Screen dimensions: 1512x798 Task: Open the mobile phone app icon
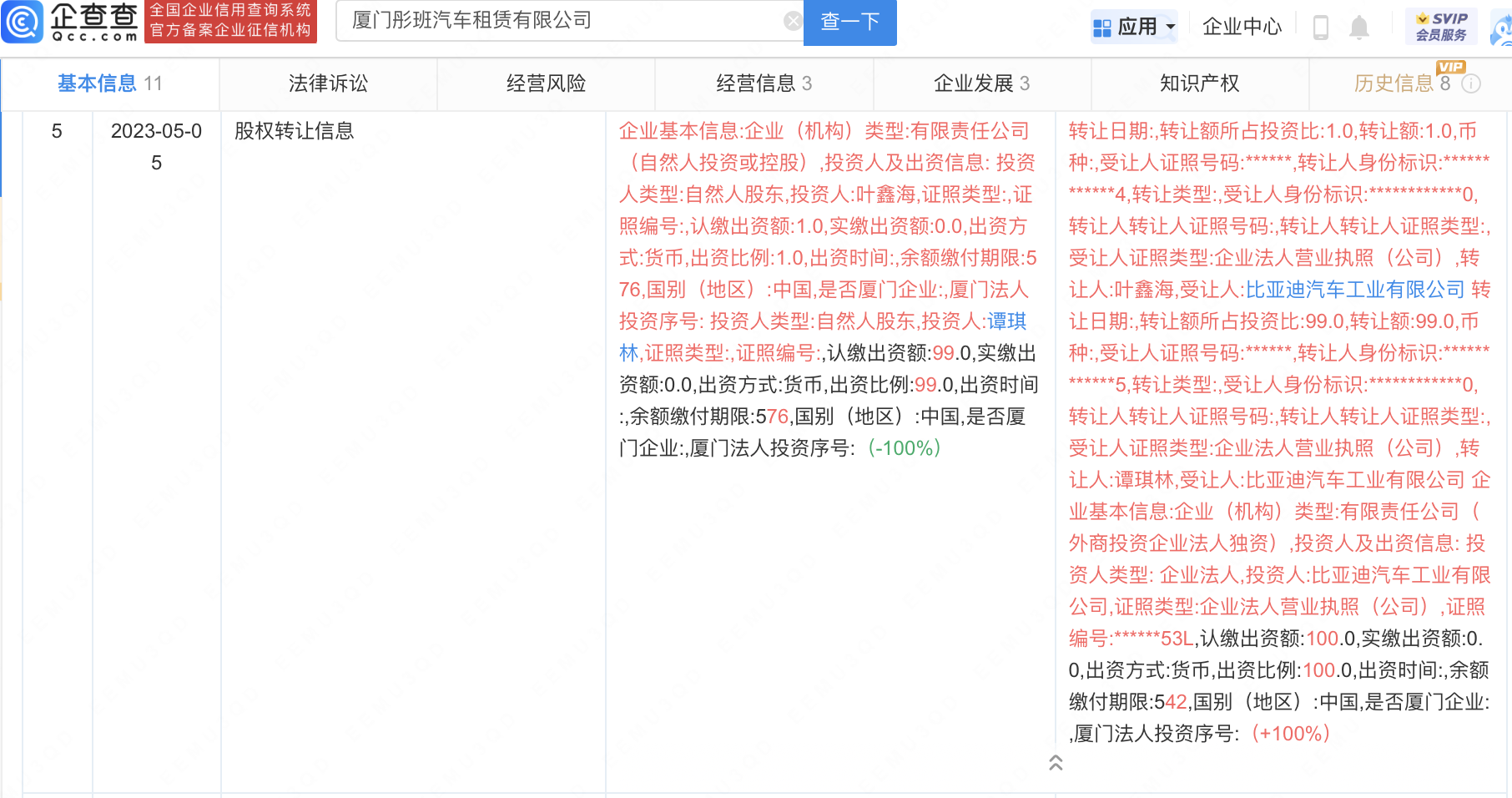[x=1320, y=28]
